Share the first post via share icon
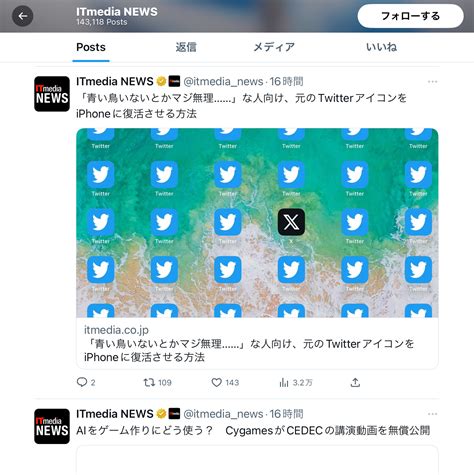 point(355,382)
